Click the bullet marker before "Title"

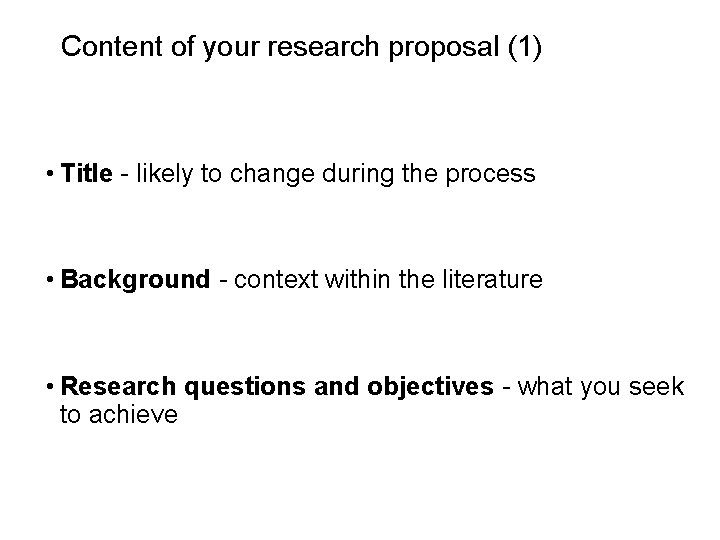click(x=50, y=174)
